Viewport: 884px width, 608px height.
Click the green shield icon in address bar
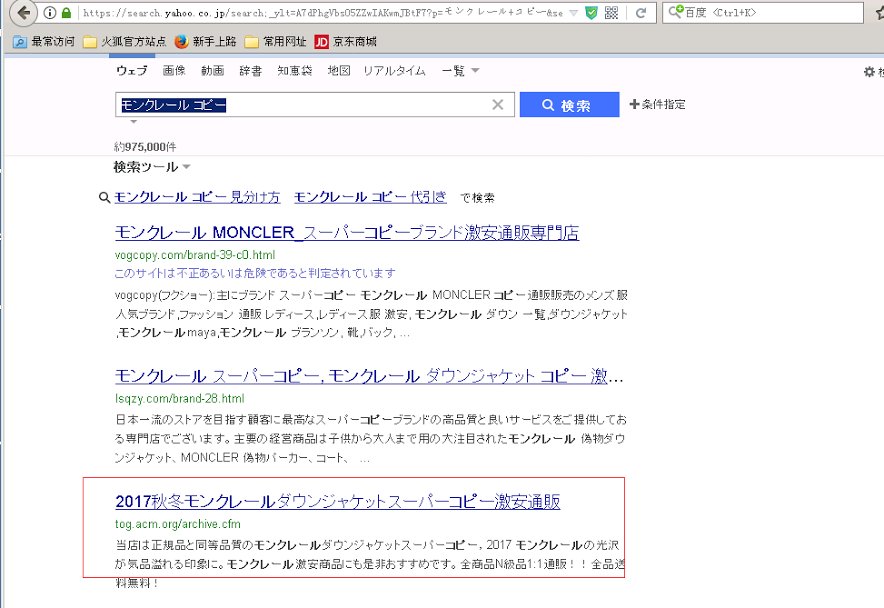coord(591,12)
